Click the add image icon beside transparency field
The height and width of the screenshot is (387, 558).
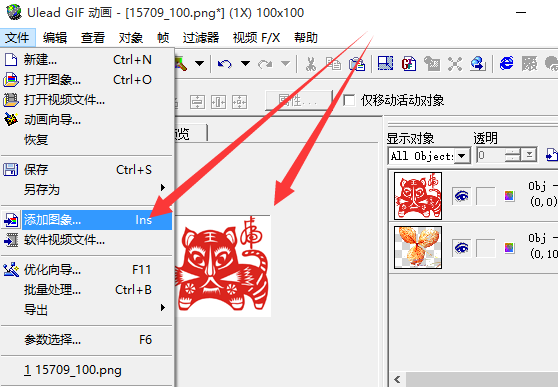551,155
